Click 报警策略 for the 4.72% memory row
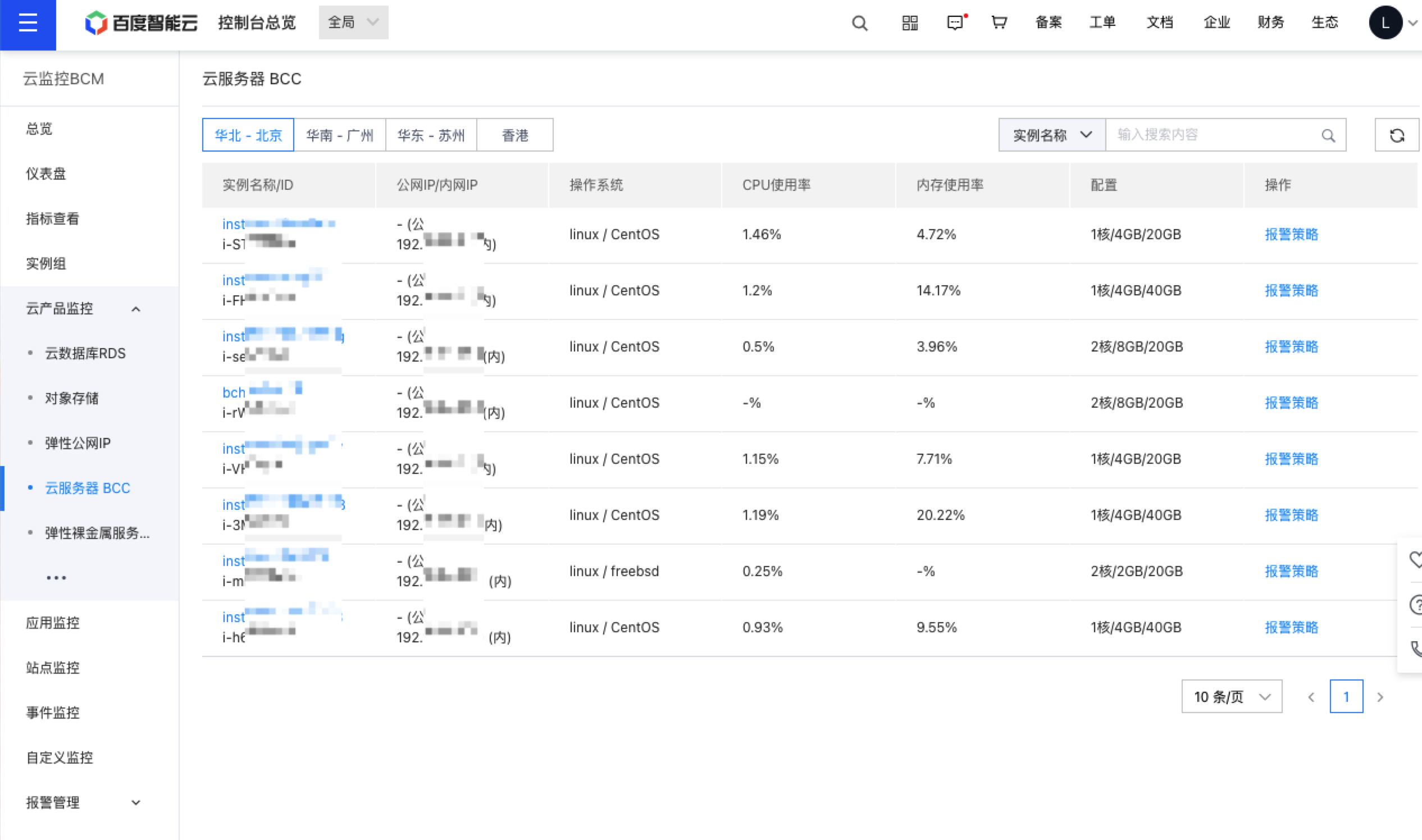Image resolution: width=1422 pixels, height=840 pixels. 1291,234
